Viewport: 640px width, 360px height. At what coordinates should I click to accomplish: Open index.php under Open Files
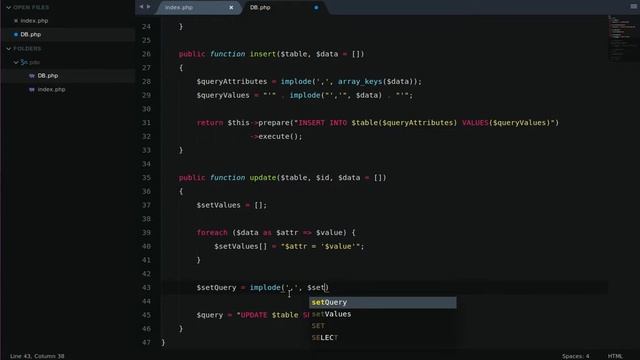tap(34, 21)
